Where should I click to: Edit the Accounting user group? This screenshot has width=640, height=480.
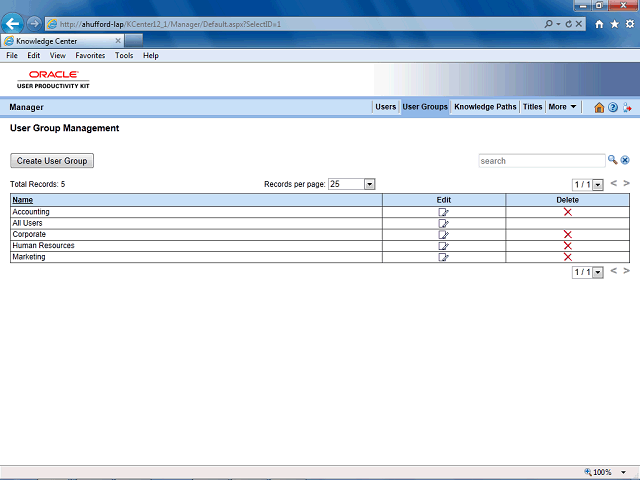tap(443, 212)
